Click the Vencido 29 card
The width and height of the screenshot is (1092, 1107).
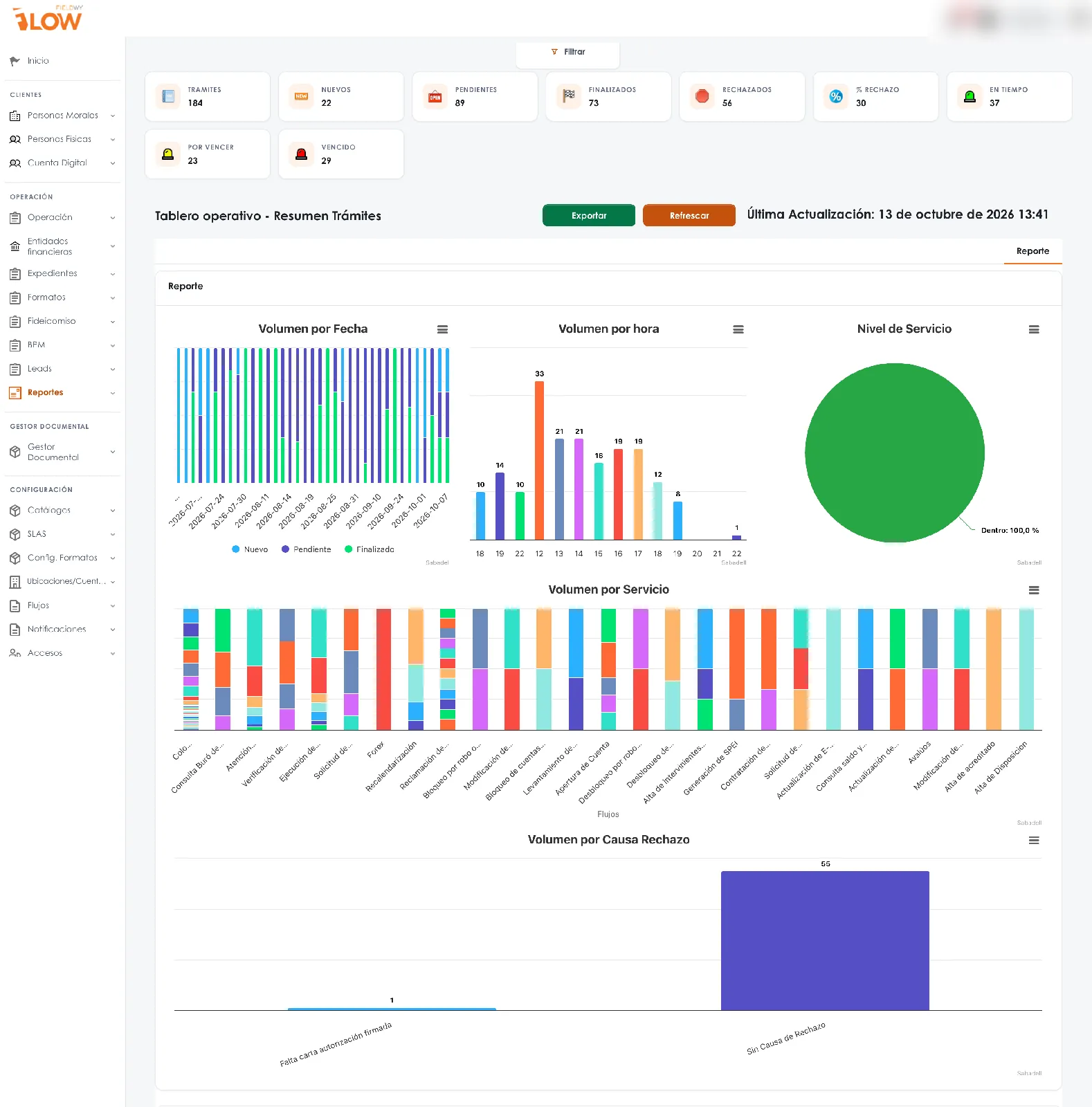(341, 154)
